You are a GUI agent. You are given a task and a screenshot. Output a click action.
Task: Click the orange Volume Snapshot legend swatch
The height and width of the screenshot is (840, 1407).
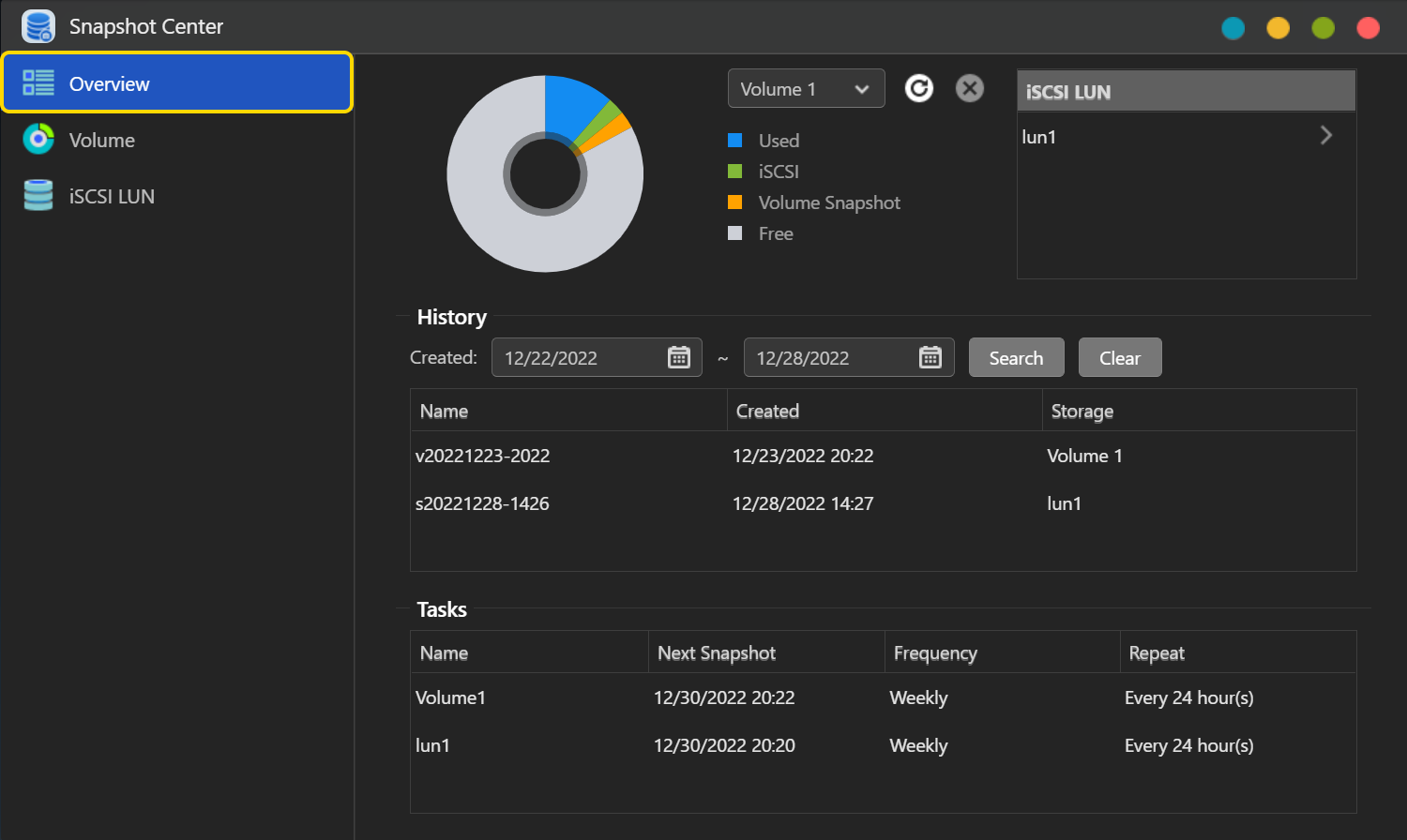click(x=735, y=202)
